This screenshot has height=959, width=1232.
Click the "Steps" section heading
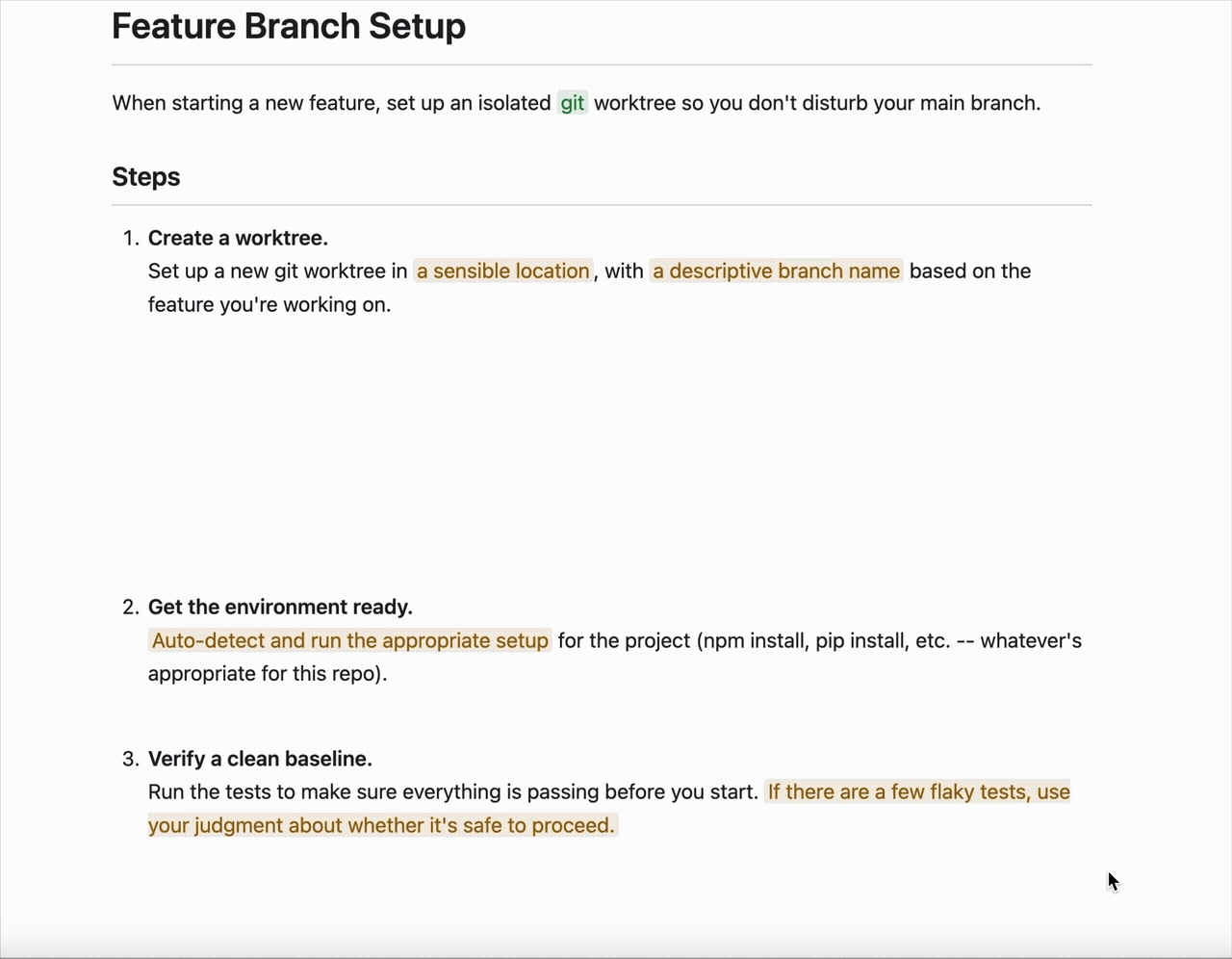point(146,177)
